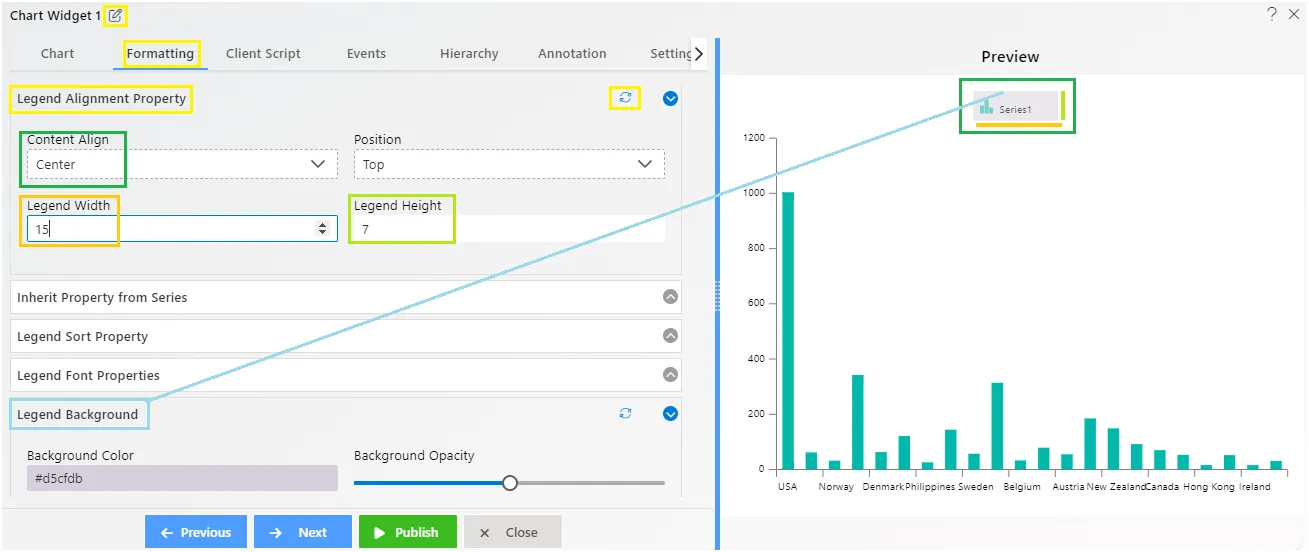Open the Hierarchy tab
This screenshot has width=1309, height=552.
pyautogui.click(x=469, y=54)
